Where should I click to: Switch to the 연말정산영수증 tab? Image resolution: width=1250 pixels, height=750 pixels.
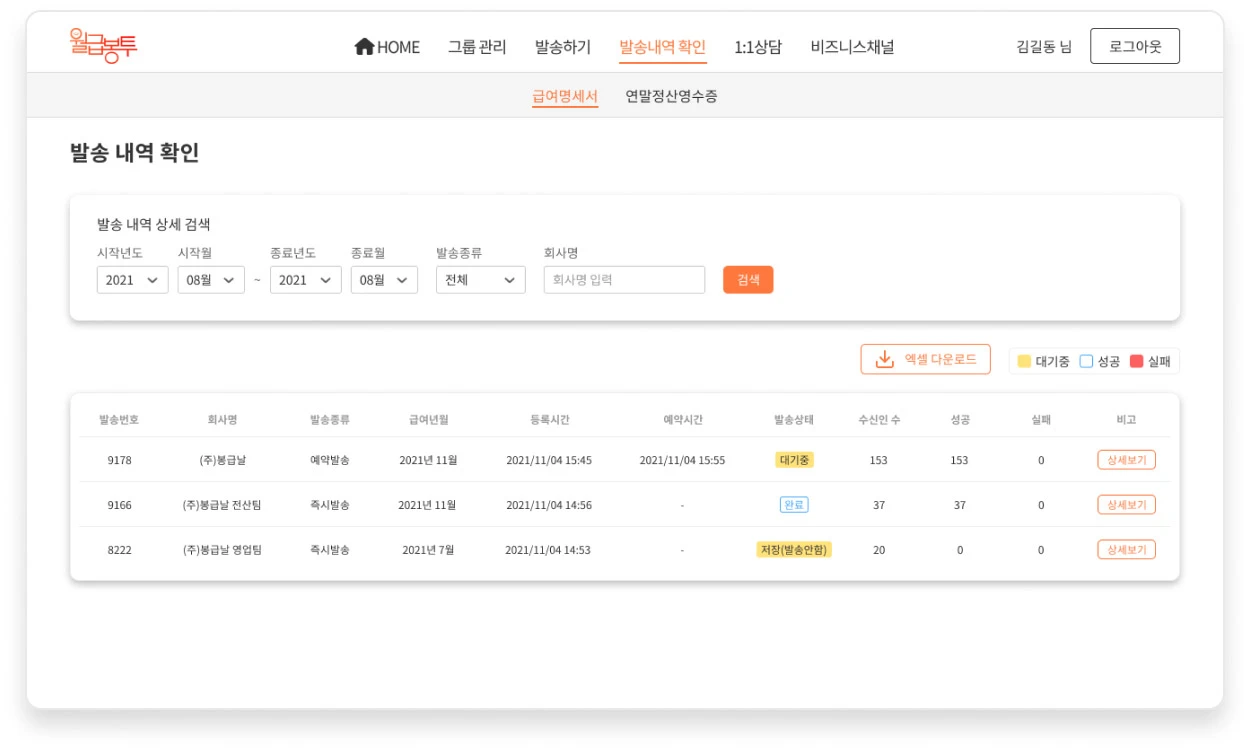click(671, 96)
